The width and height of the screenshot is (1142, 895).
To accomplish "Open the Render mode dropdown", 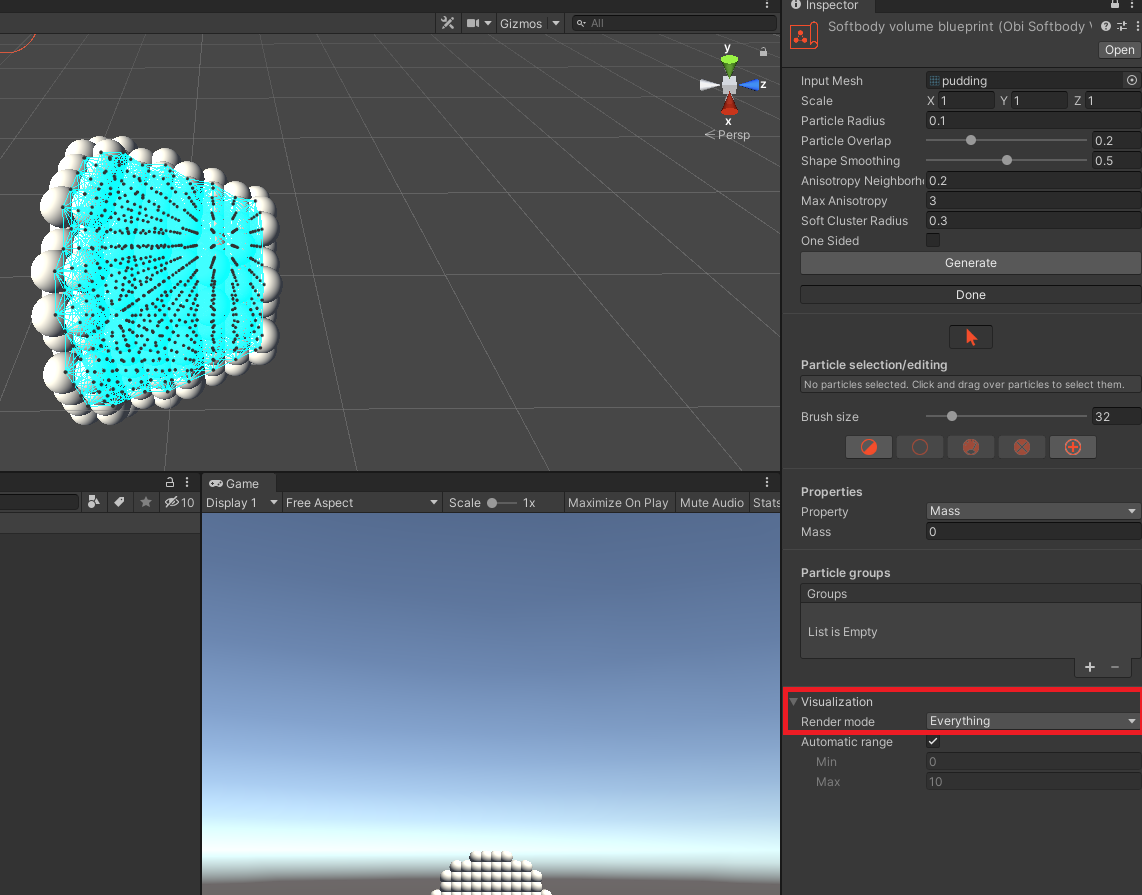I will pos(1032,720).
